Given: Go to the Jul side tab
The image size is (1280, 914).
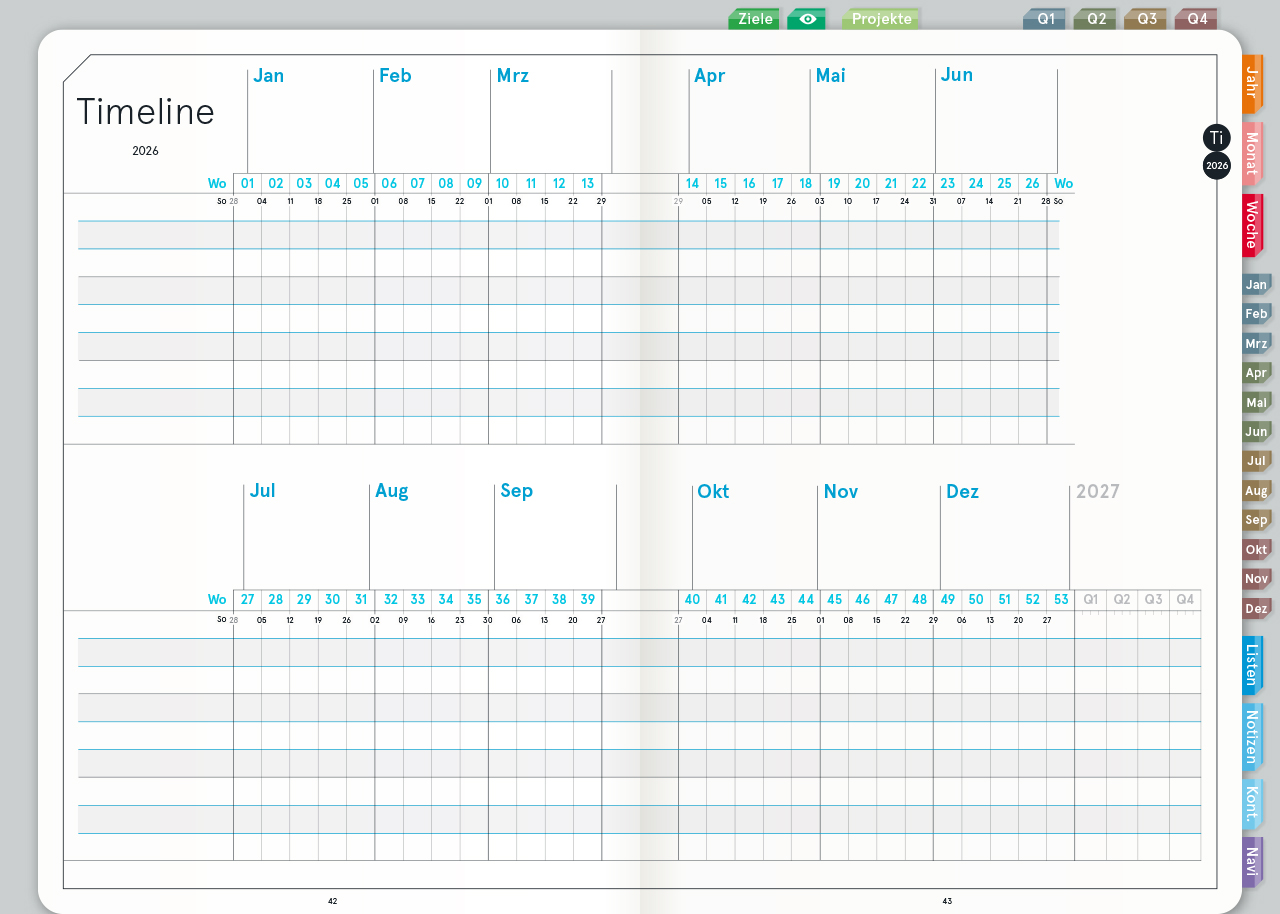Looking at the screenshot, I should pyautogui.click(x=1256, y=461).
